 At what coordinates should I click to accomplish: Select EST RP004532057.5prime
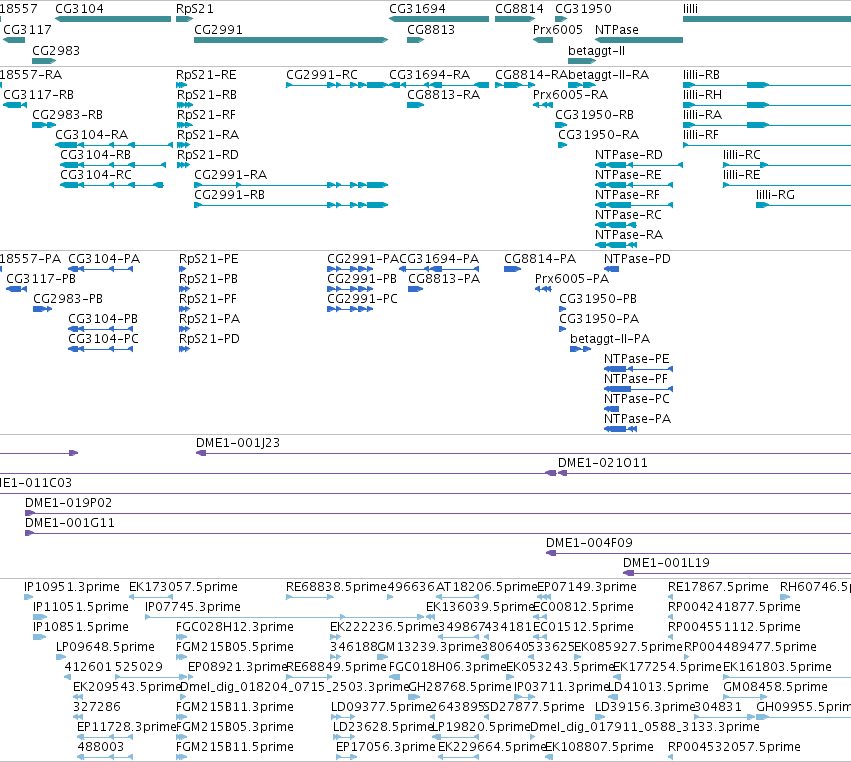671,758
